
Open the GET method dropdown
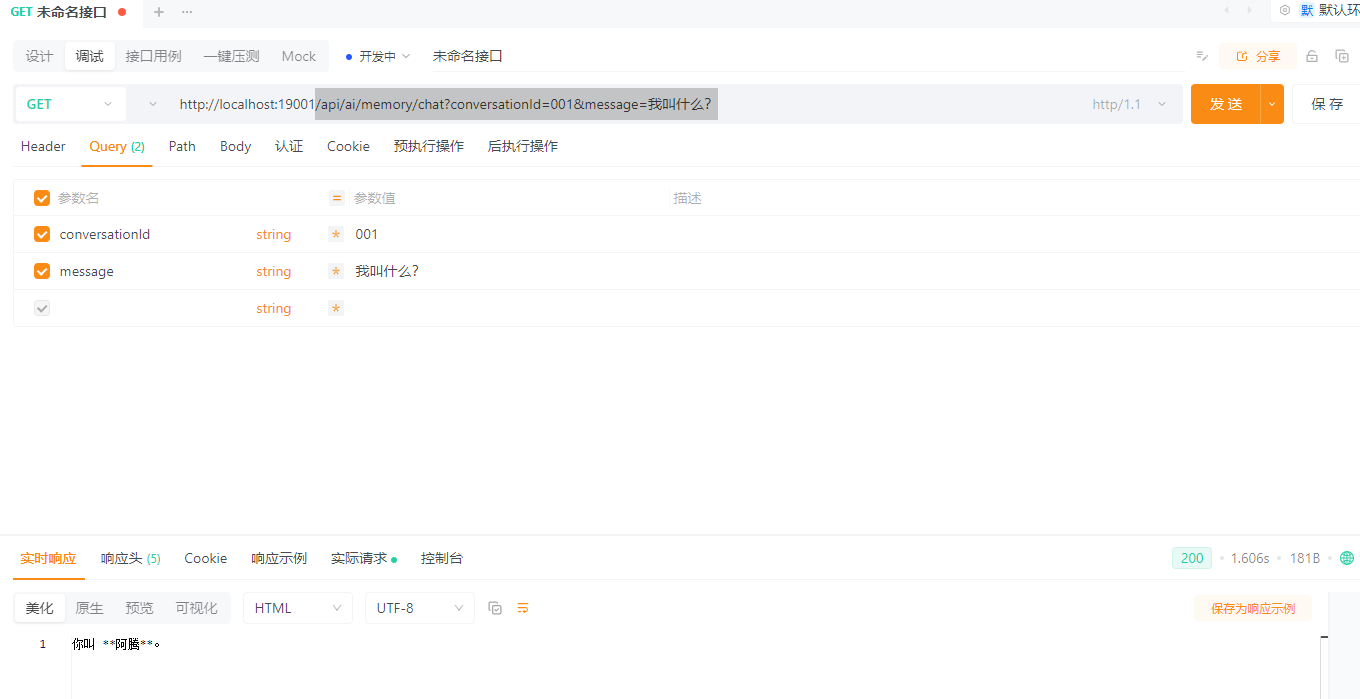70,104
